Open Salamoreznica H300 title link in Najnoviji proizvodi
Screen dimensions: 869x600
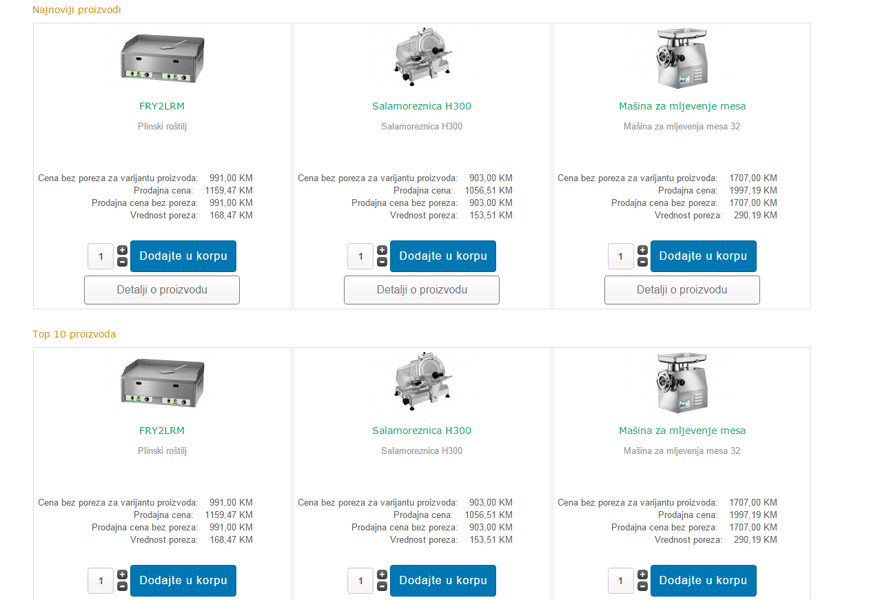[422, 106]
